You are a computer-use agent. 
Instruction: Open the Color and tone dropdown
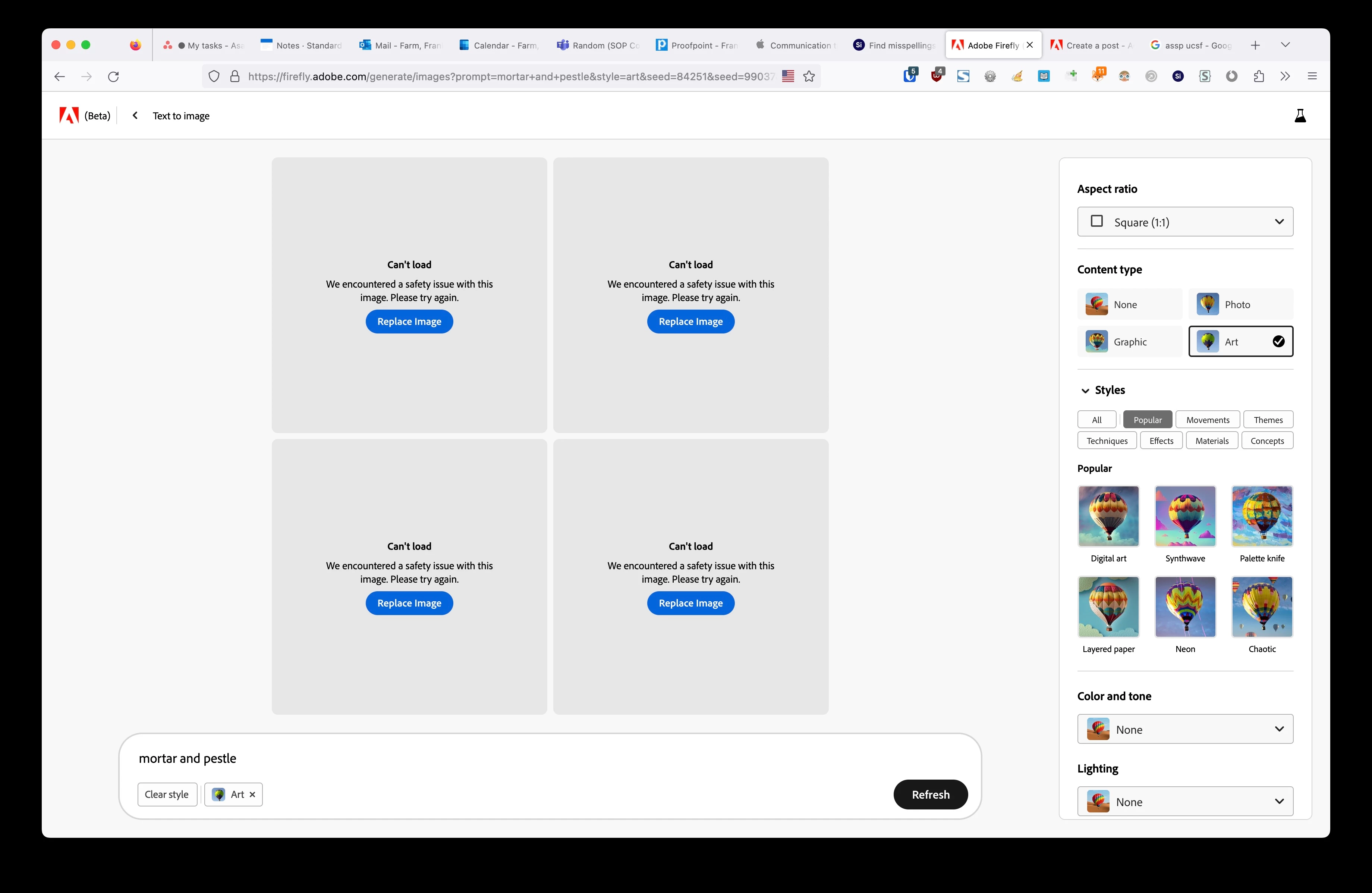coord(1184,729)
